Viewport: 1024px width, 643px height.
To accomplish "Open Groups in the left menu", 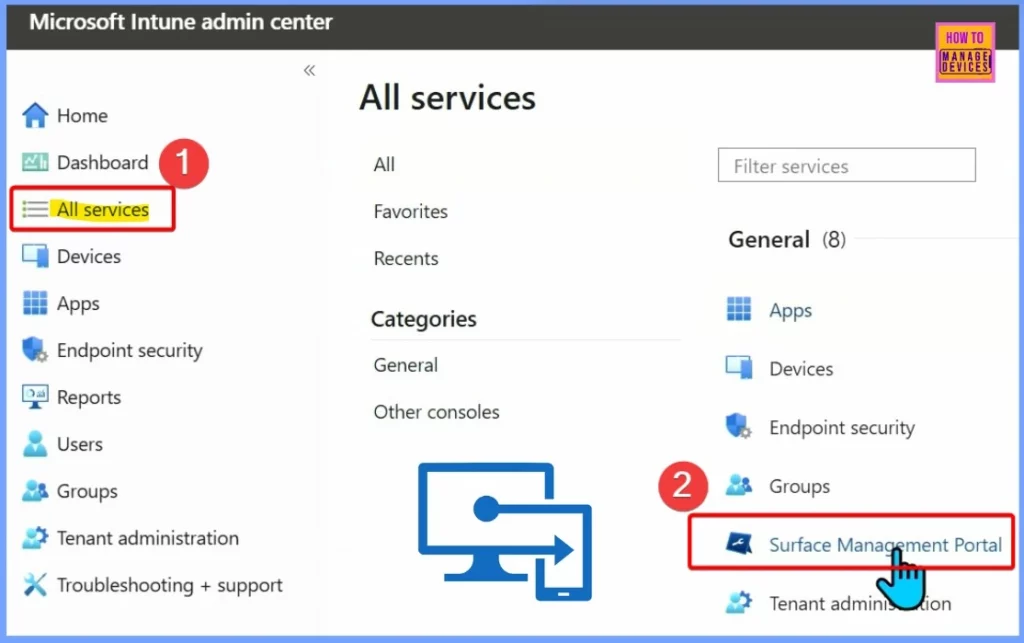I will point(88,492).
